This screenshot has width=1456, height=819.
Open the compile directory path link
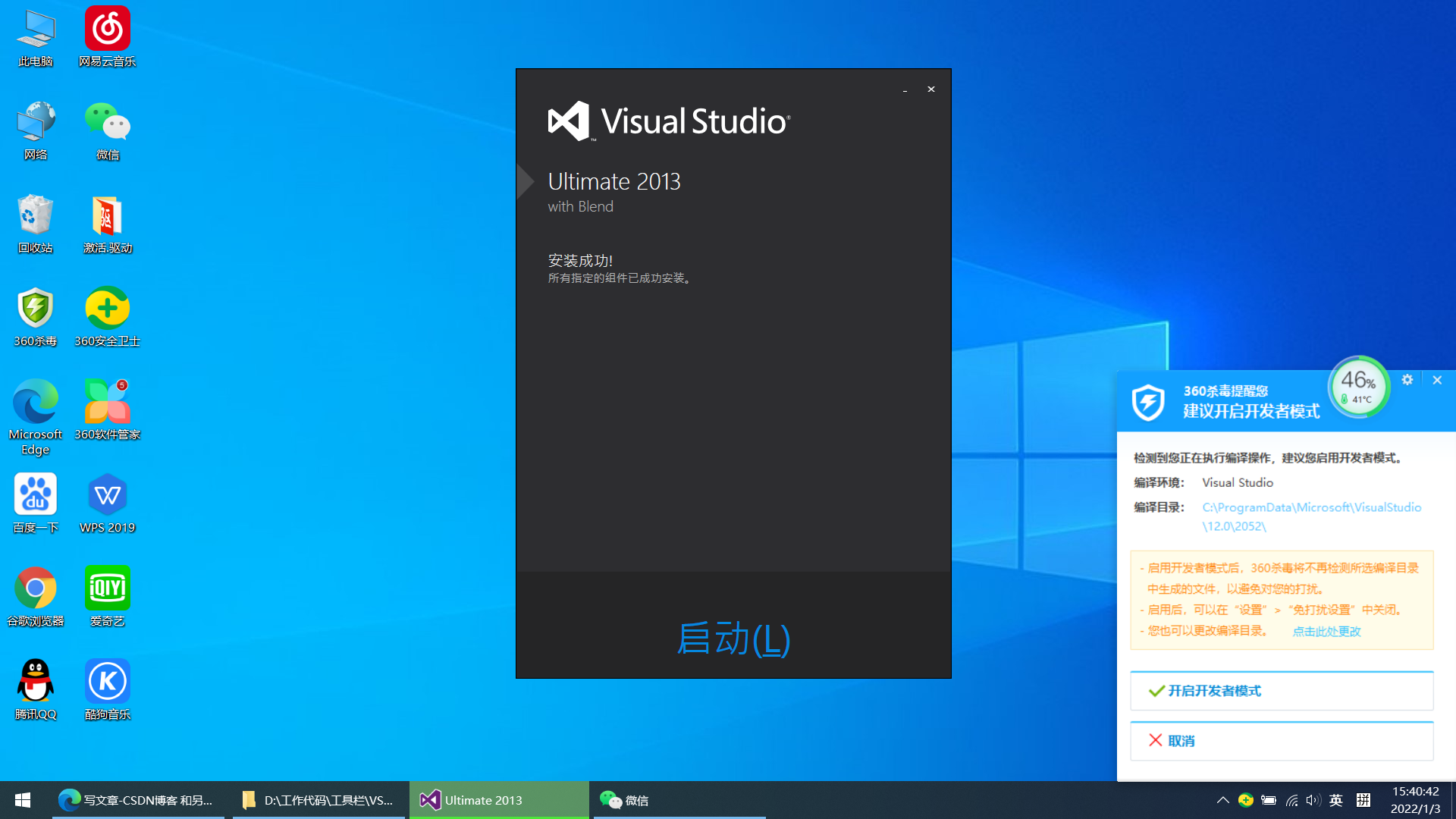click(x=1311, y=516)
